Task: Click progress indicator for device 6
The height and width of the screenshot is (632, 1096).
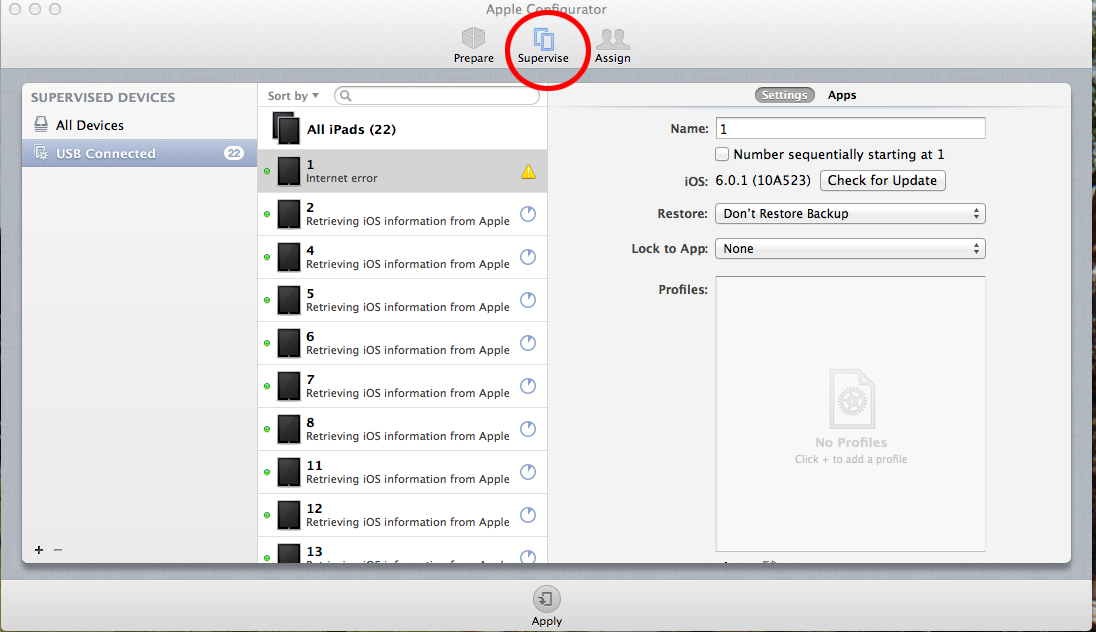Action: pyautogui.click(x=528, y=343)
